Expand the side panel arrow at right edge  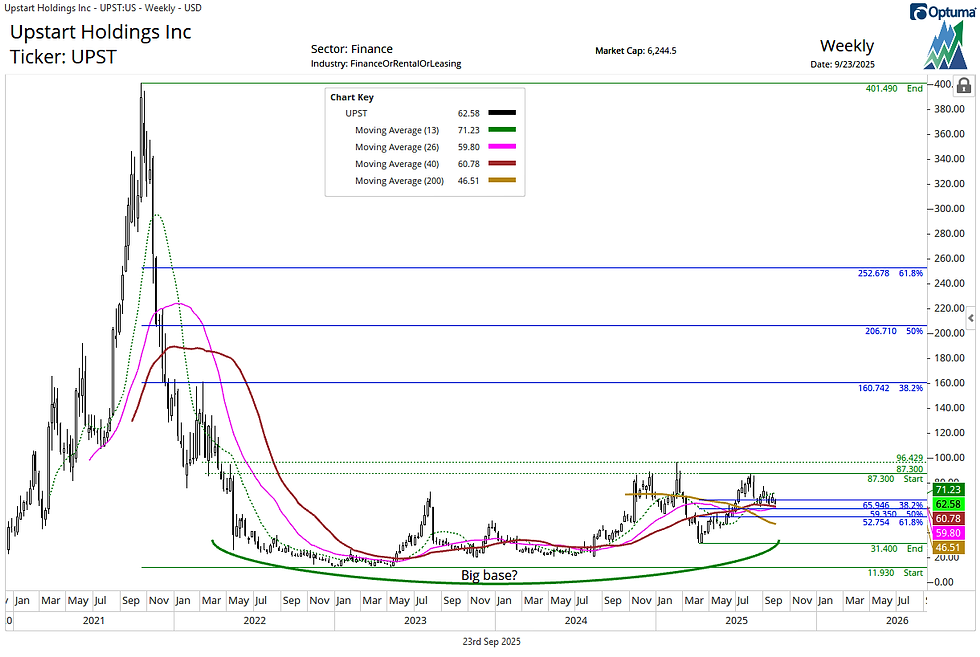tap(971, 318)
